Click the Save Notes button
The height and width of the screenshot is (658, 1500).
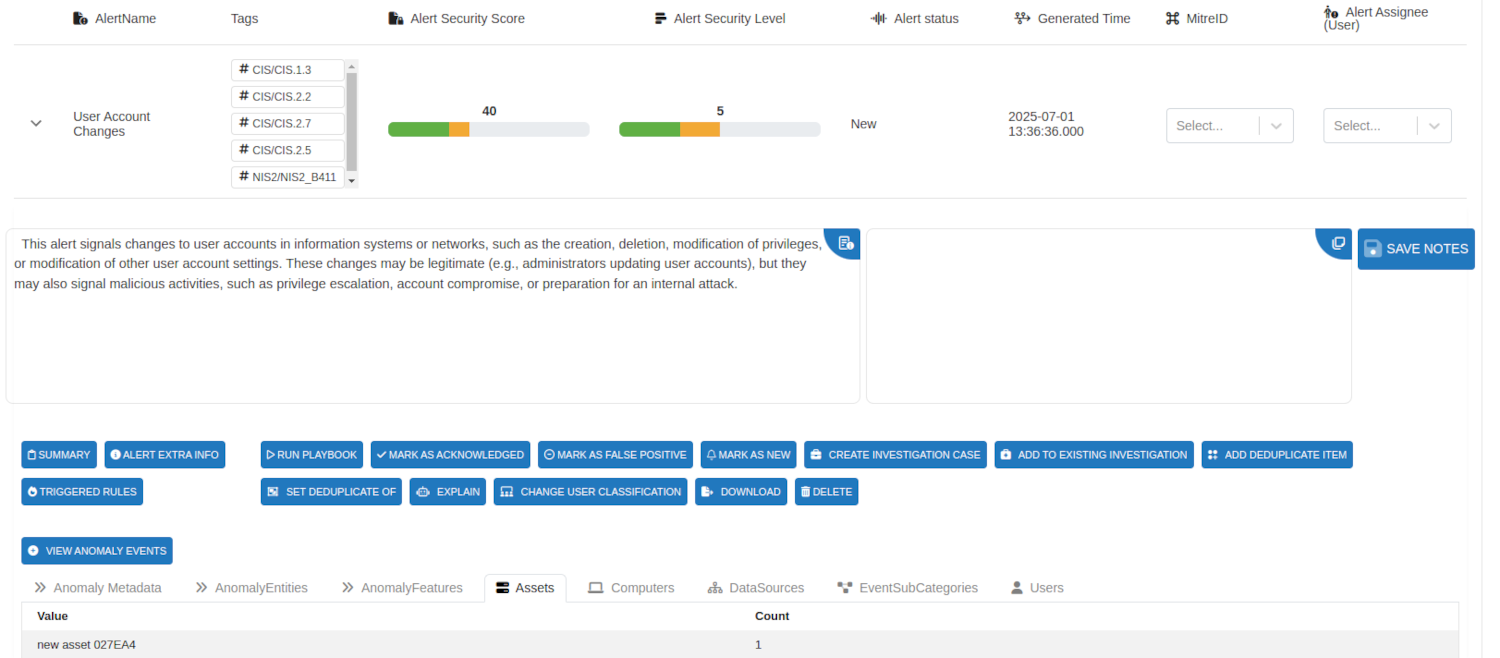click(x=1415, y=249)
